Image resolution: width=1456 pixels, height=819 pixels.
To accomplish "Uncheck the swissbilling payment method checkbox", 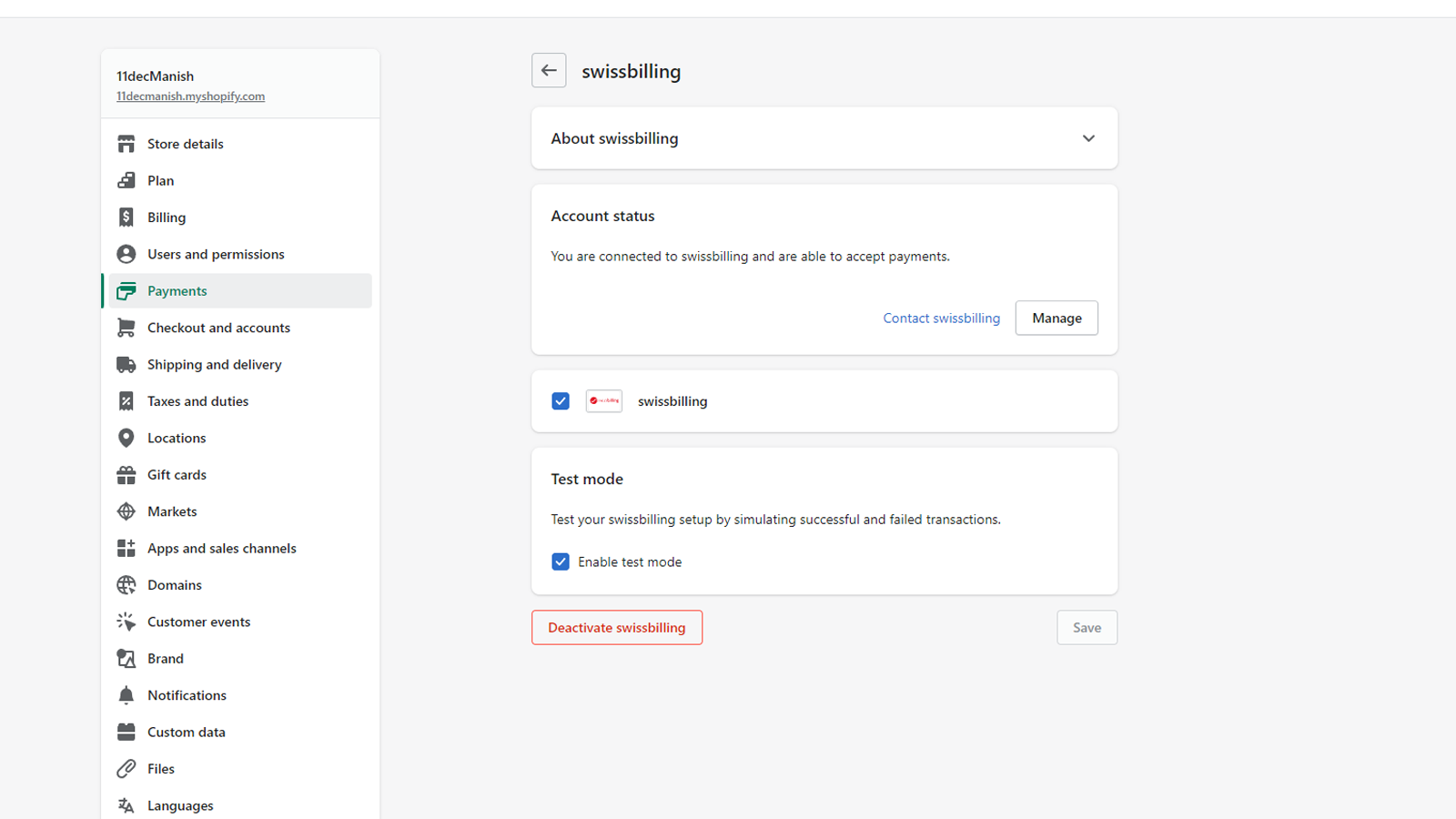I will (561, 401).
